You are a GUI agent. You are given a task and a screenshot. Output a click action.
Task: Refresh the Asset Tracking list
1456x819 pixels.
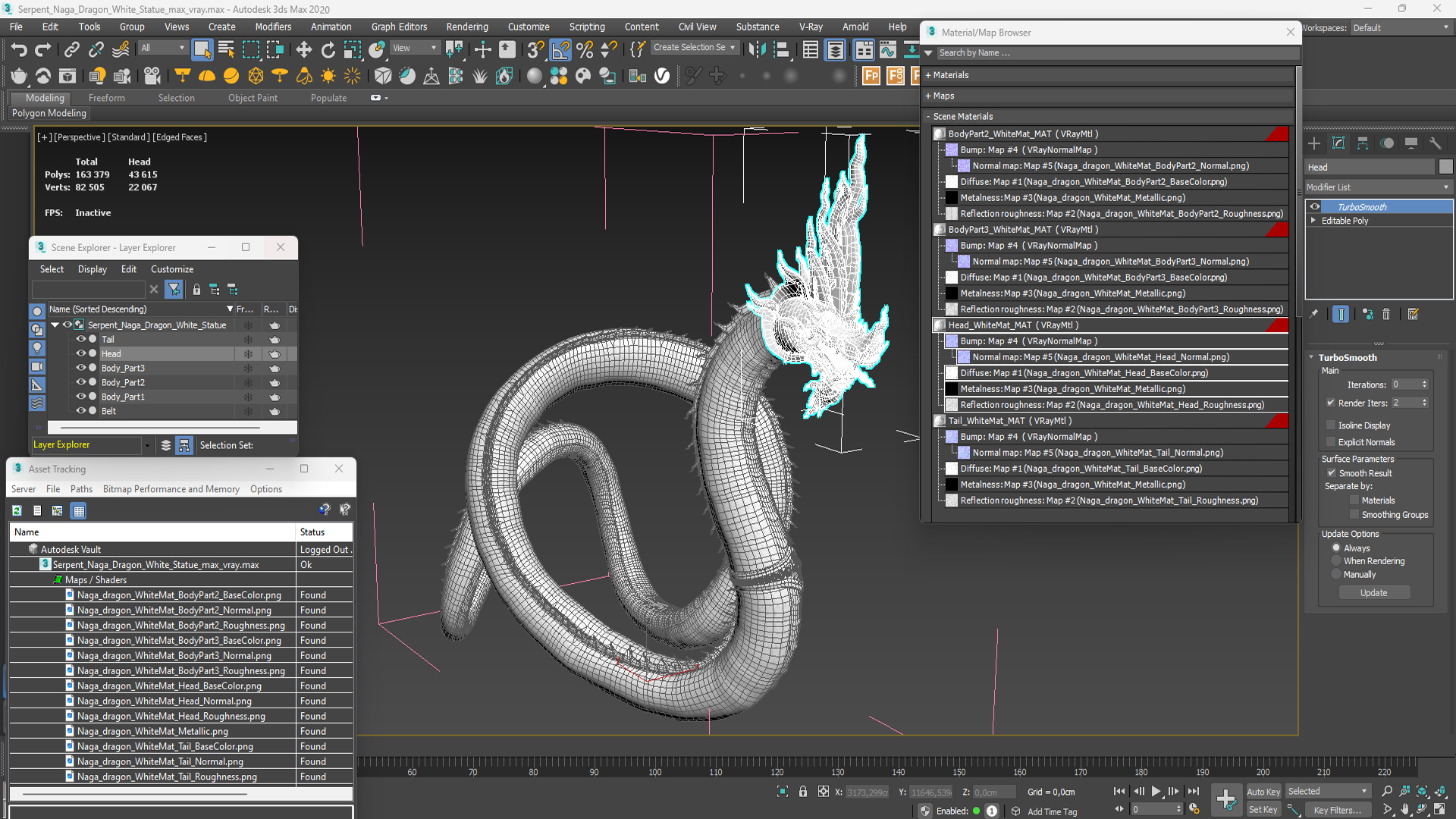click(x=17, y=510)
